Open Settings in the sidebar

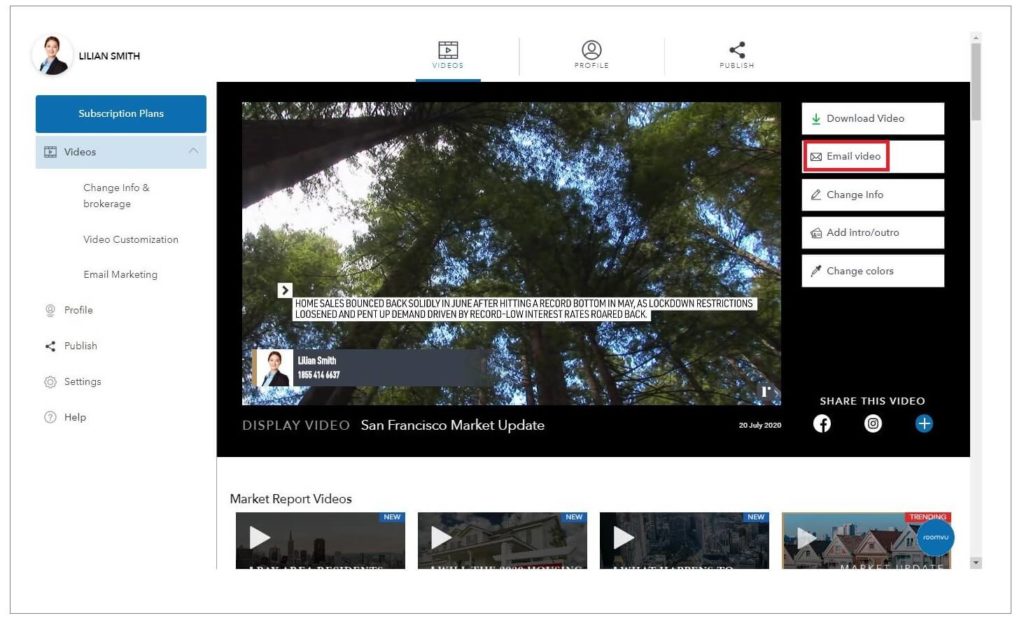coord(82,382)
